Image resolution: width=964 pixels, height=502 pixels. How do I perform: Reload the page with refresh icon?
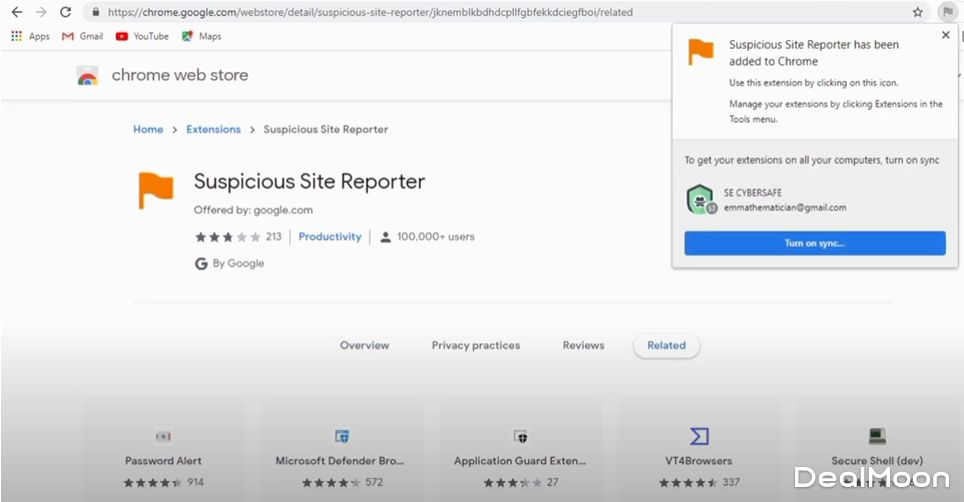tap(66, 12)
